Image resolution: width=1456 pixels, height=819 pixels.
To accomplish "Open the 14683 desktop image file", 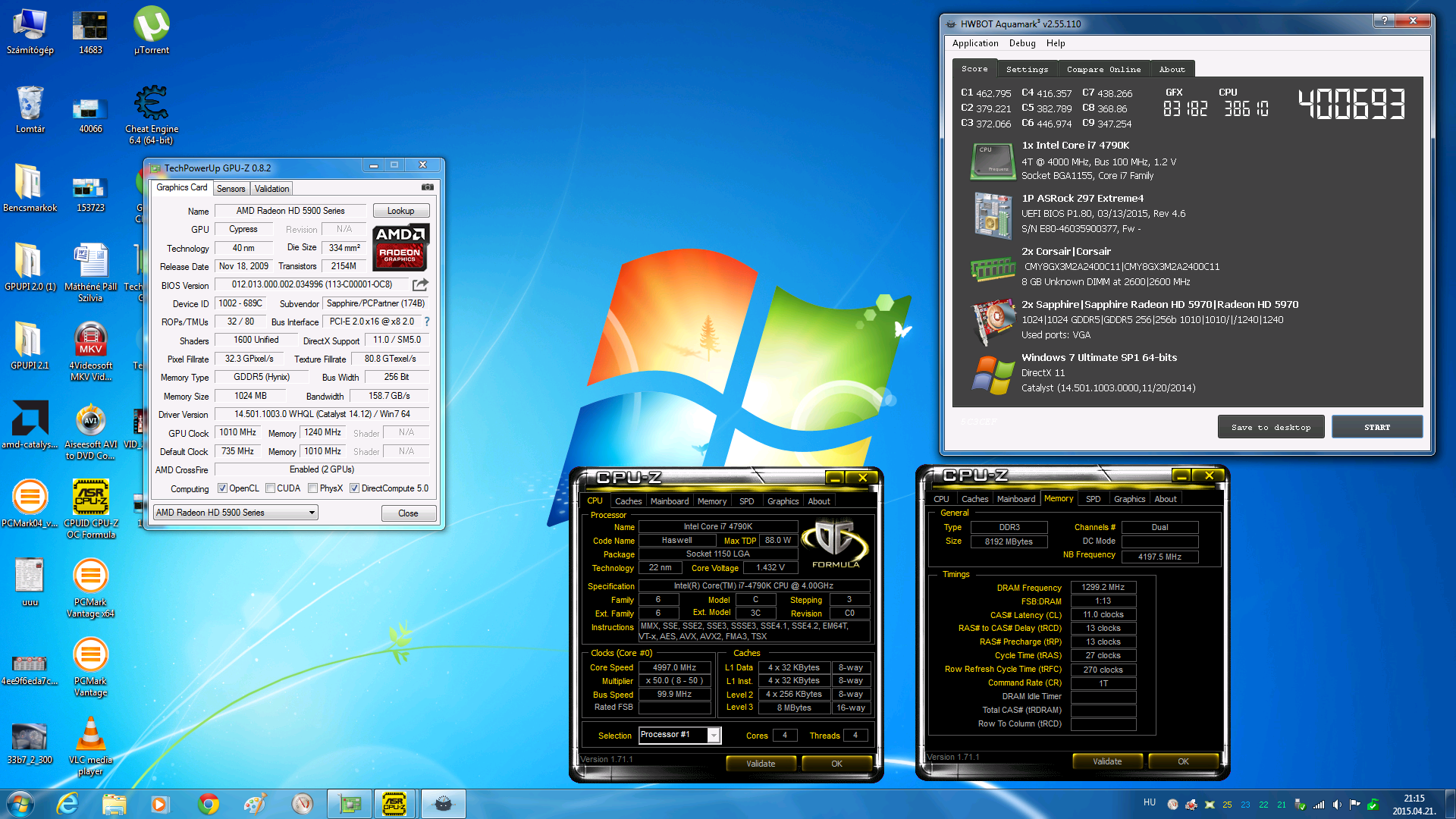I will point(90,32).
